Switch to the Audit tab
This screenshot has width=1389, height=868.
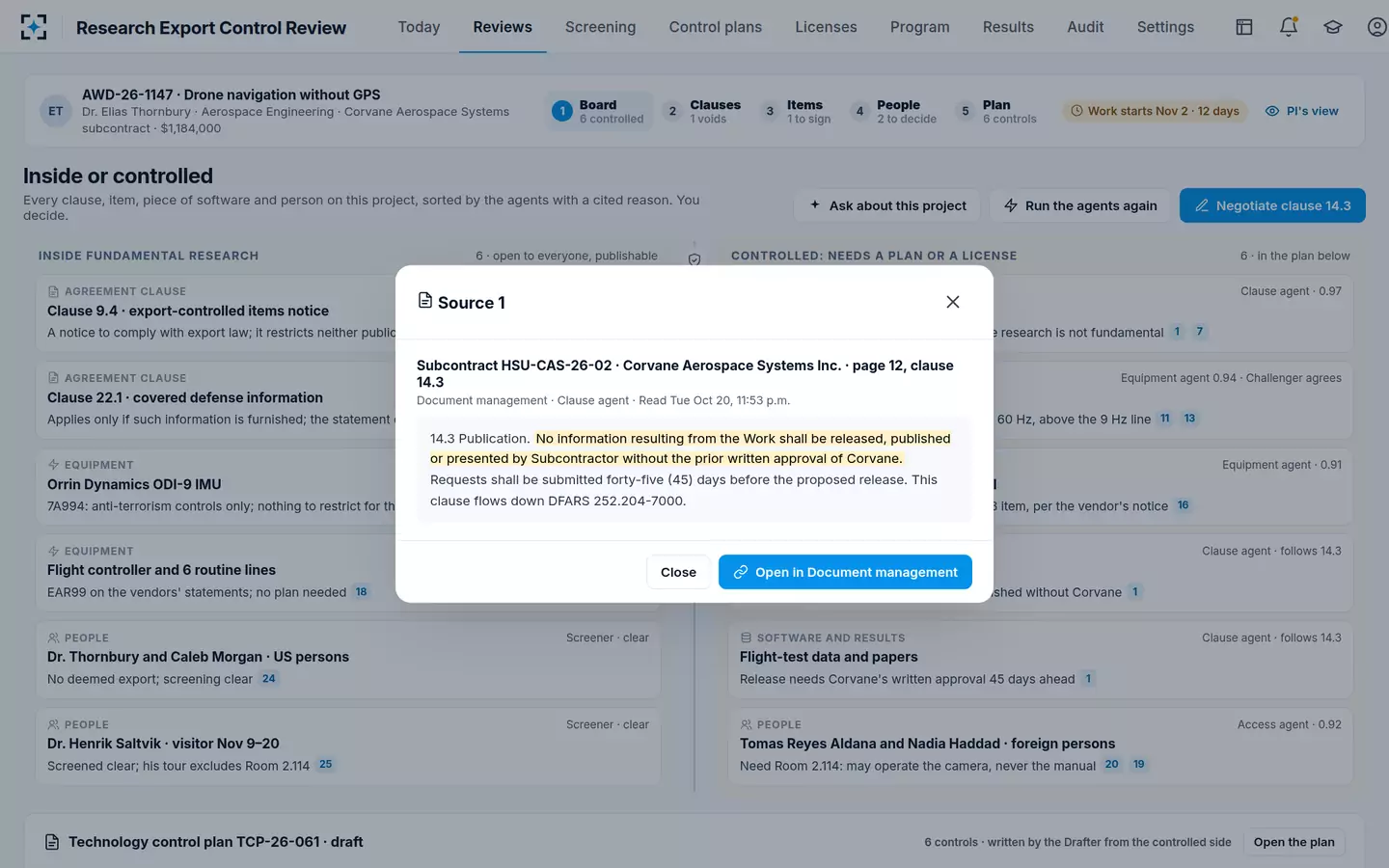click(x=1085, y=27)
